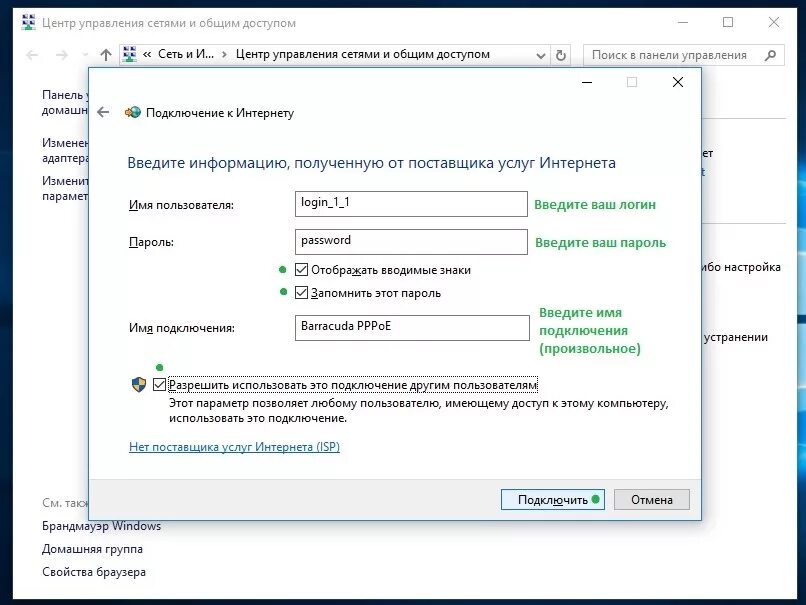
Task: Click the Имя подключения: label
Action: coord(181,328)
